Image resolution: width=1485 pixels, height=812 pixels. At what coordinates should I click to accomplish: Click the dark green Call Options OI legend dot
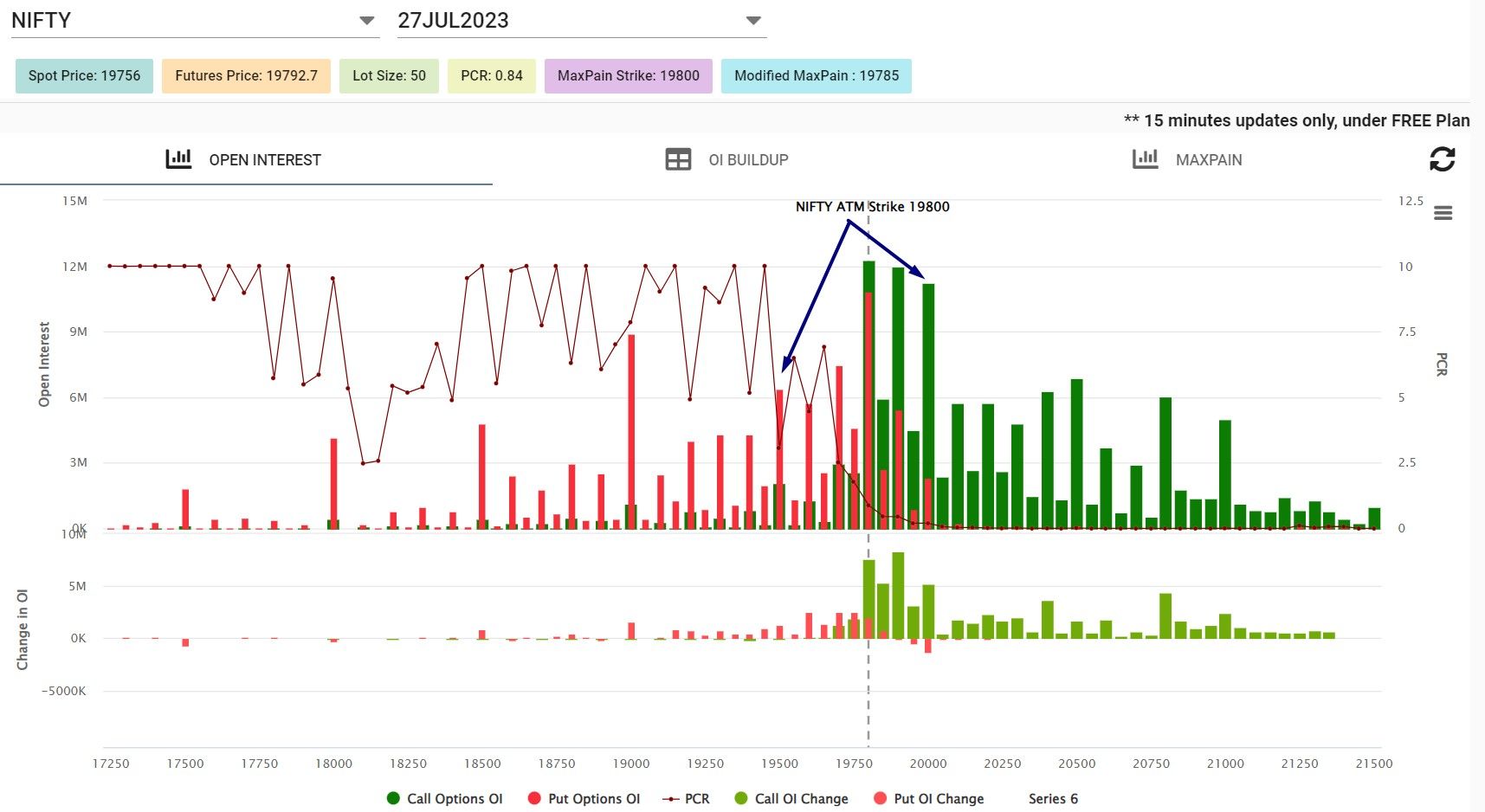393,798
